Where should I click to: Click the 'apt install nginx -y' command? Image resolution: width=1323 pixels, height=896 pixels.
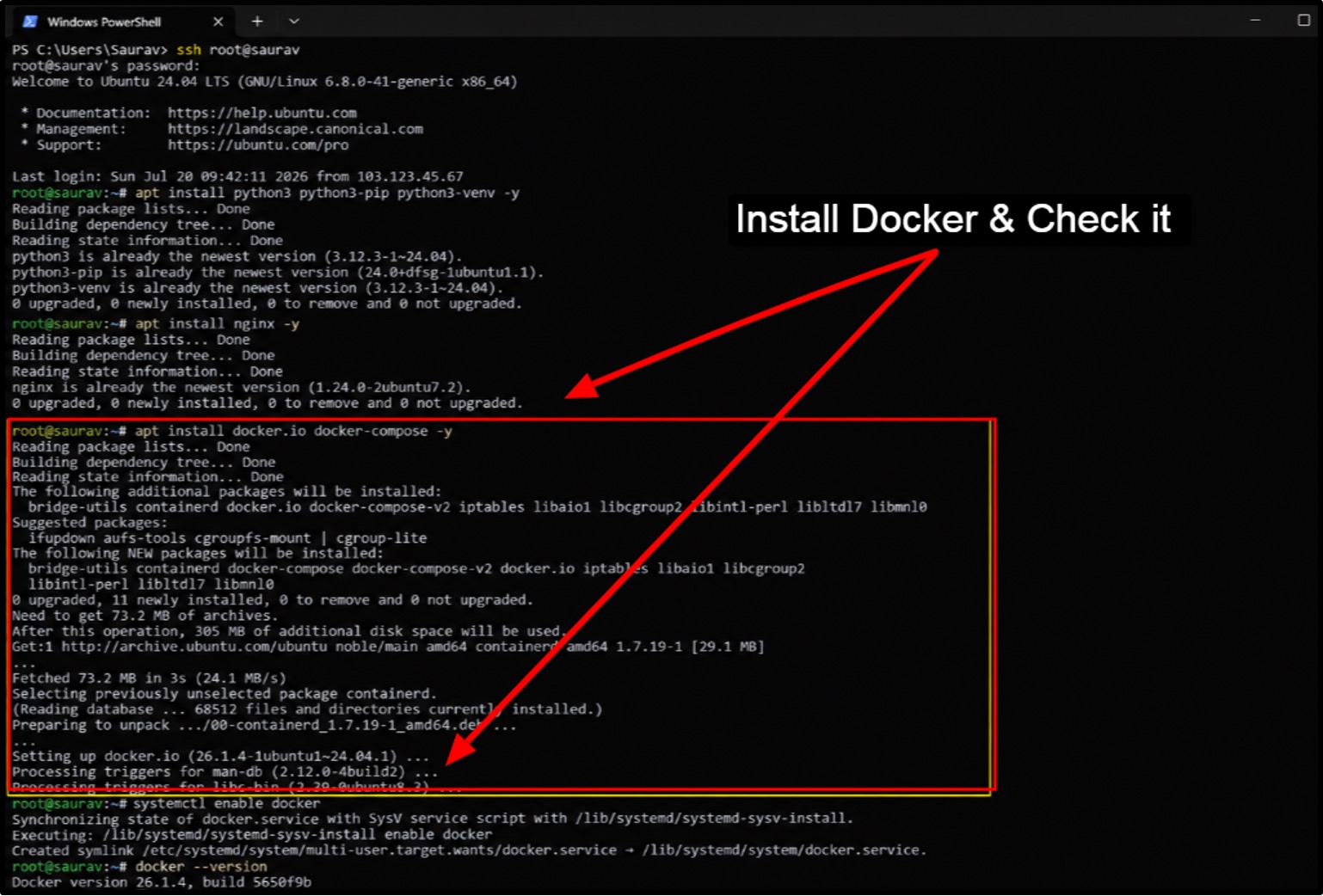tap(217, 323)
